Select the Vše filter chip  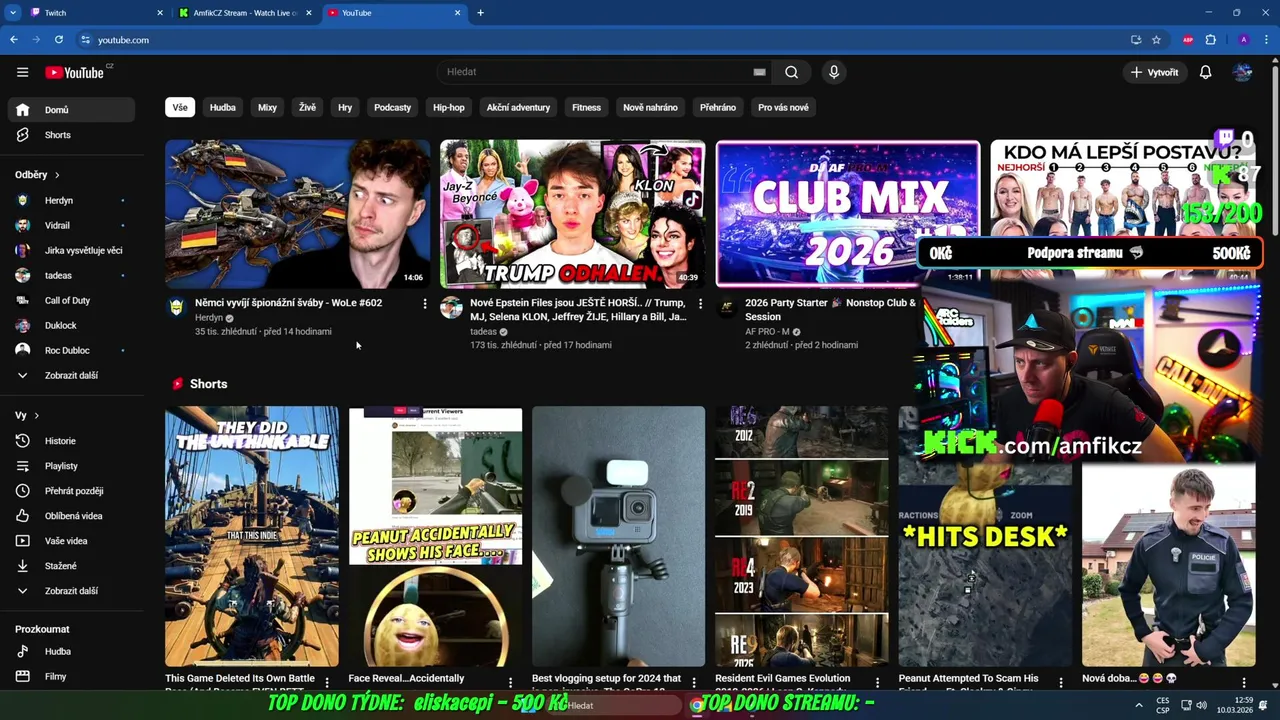[x=179, y=107]
